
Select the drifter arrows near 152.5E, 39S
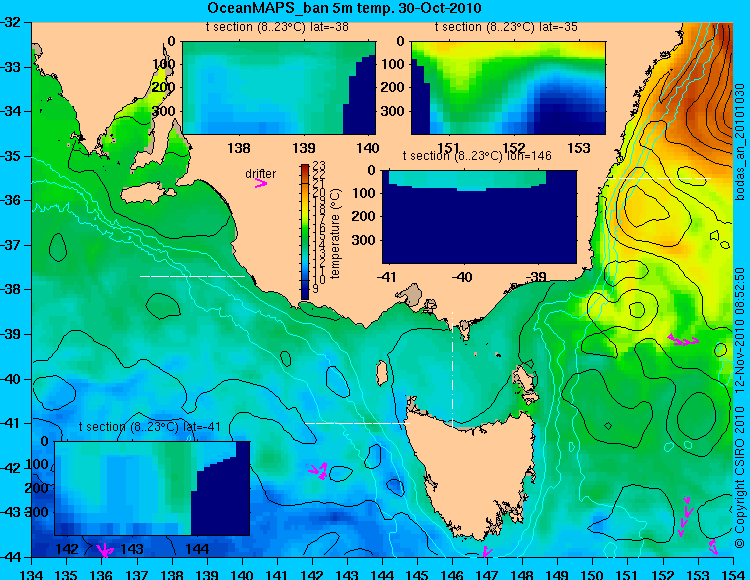[x=683, y=340]
